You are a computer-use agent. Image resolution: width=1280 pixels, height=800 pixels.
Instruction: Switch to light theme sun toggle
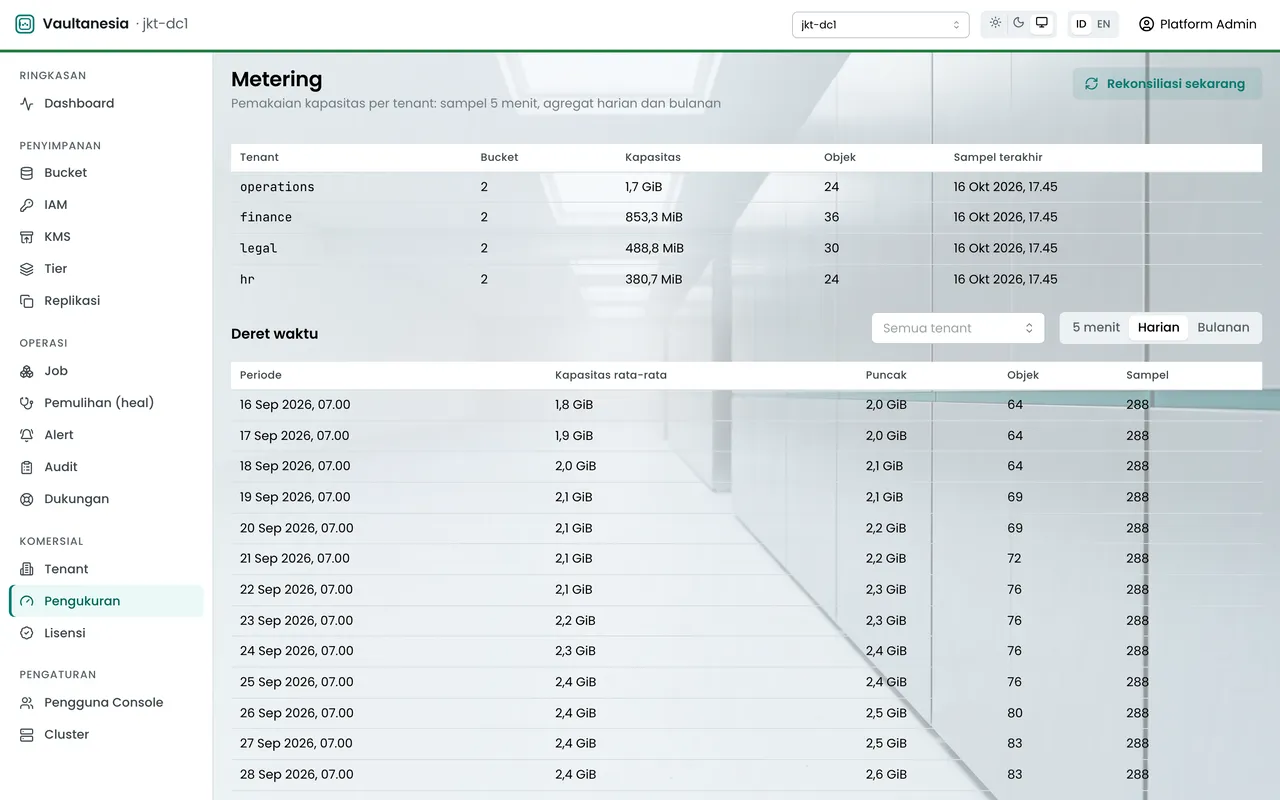[996, 23]
